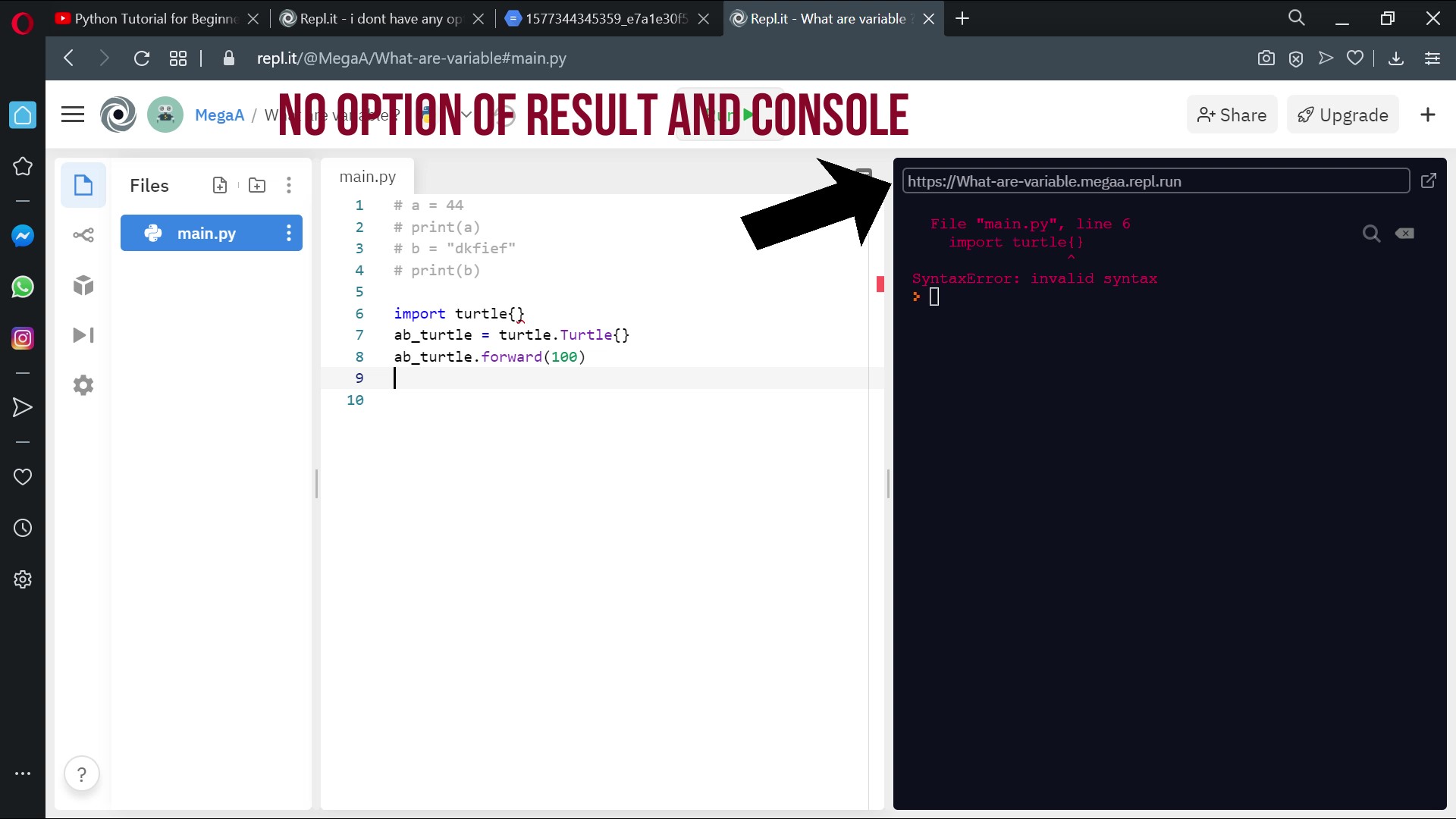Open main.py file options menu
Screen dimensions: 1456x819
tap(289, 233)
